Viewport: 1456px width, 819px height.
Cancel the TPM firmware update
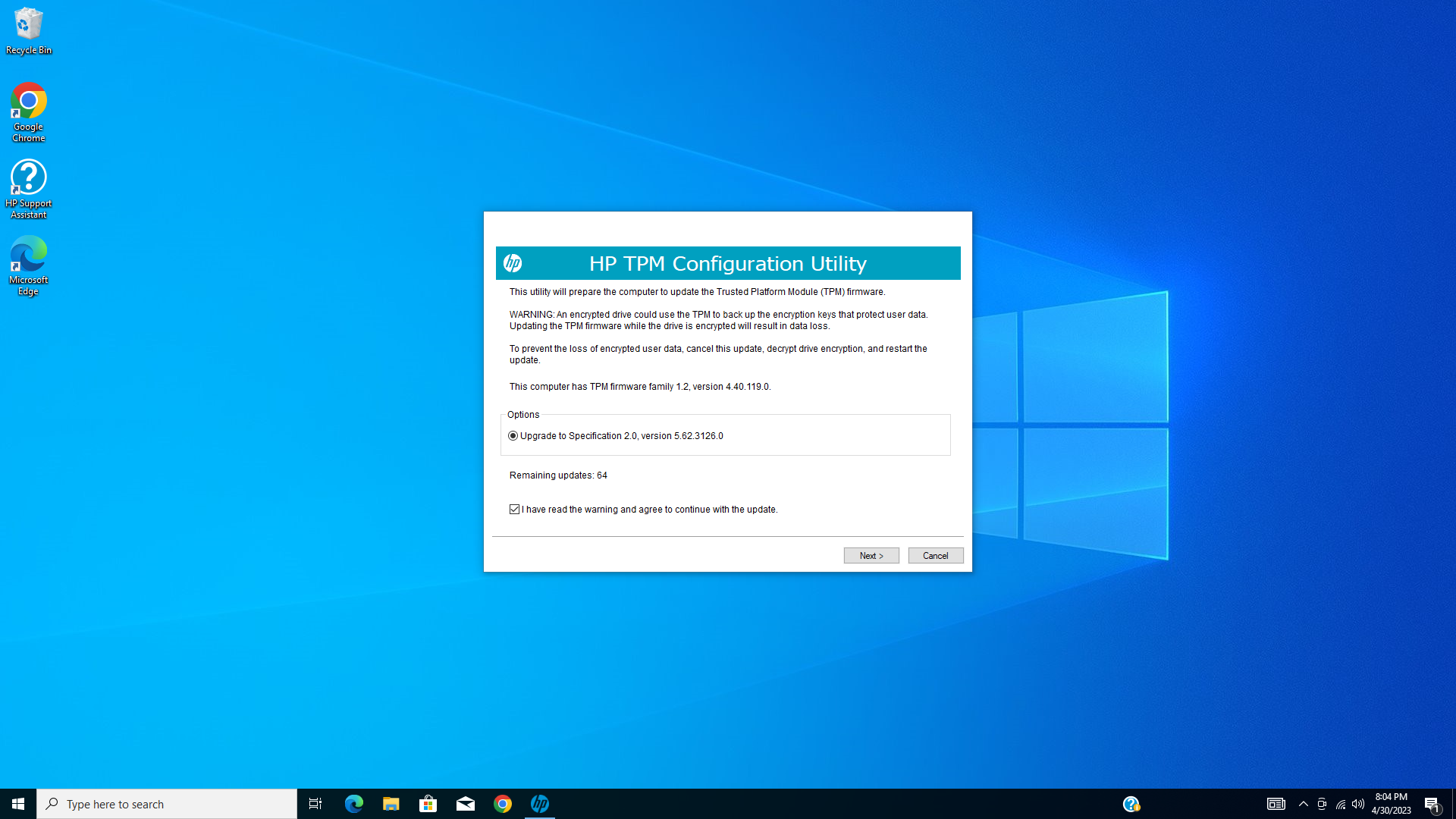tap(935, 555)
